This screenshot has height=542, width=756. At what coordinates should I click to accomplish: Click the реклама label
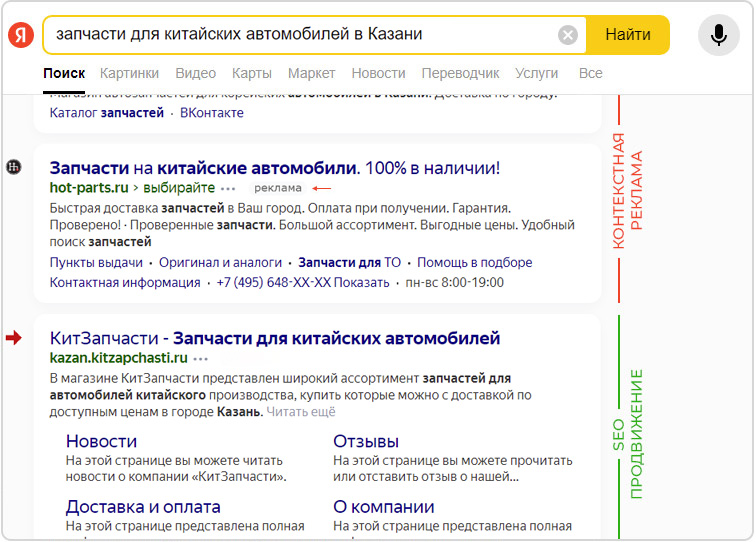coord(278,188)
